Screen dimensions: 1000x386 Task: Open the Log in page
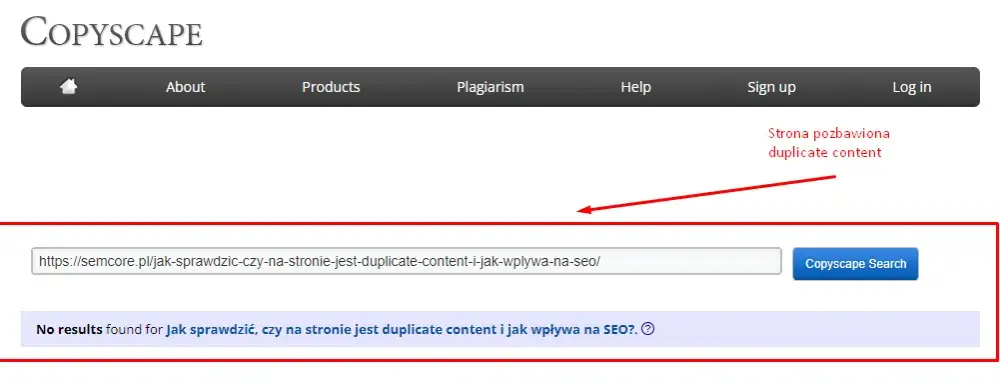click(912, 87)
